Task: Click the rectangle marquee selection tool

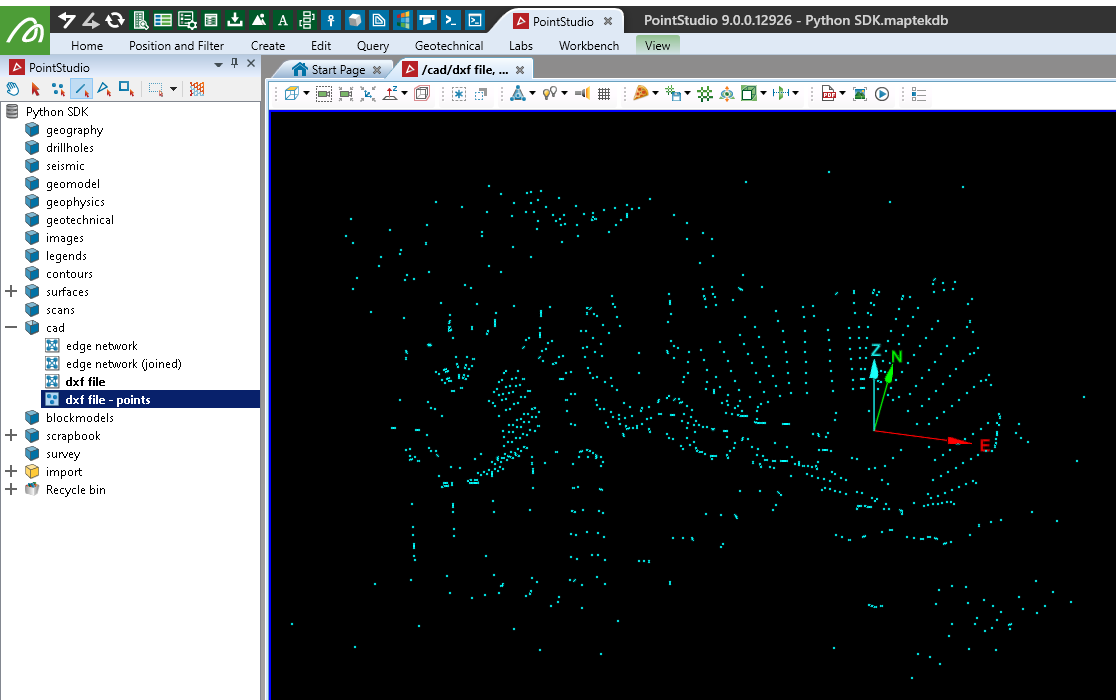Action: point(156,89)
